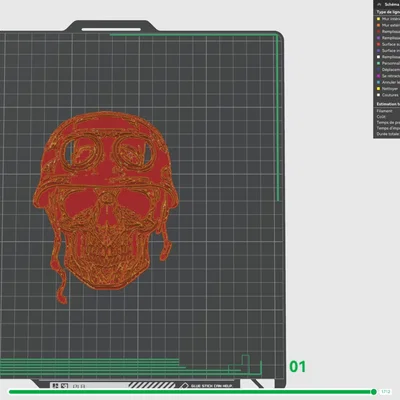Toggle Mur externe orange line type
Image resolution: width=400 pixels, height=400 pixels.
387,25
